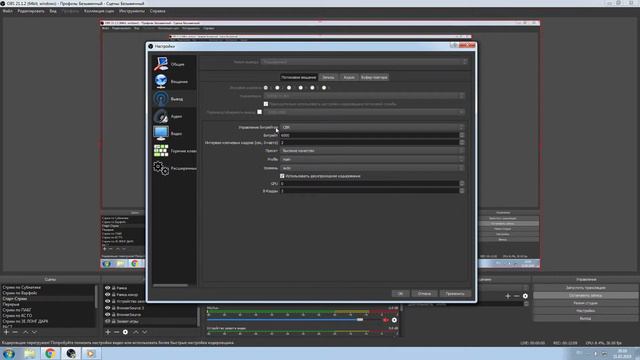This screenshot has height=360, width=640.
Task: Move the selected source down
Action: click(x=144, y=332)
